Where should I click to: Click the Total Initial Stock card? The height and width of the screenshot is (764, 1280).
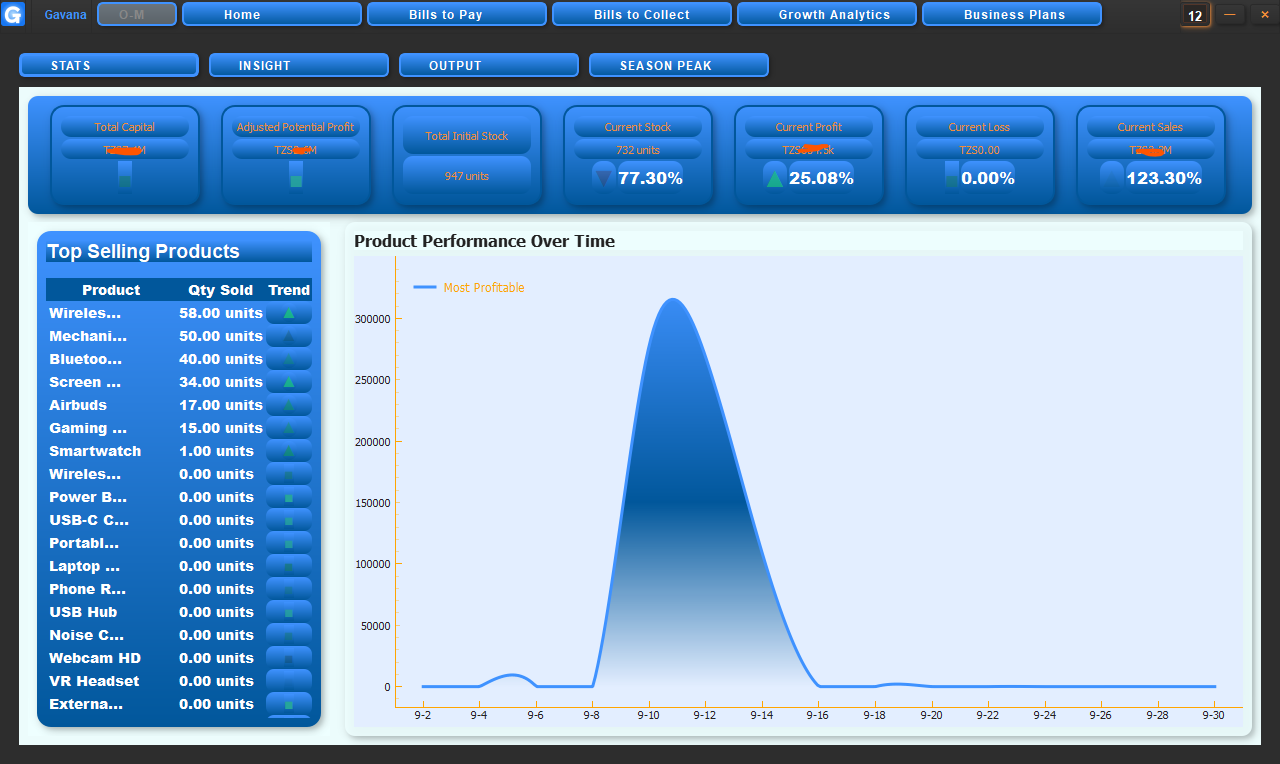point(467,157)
